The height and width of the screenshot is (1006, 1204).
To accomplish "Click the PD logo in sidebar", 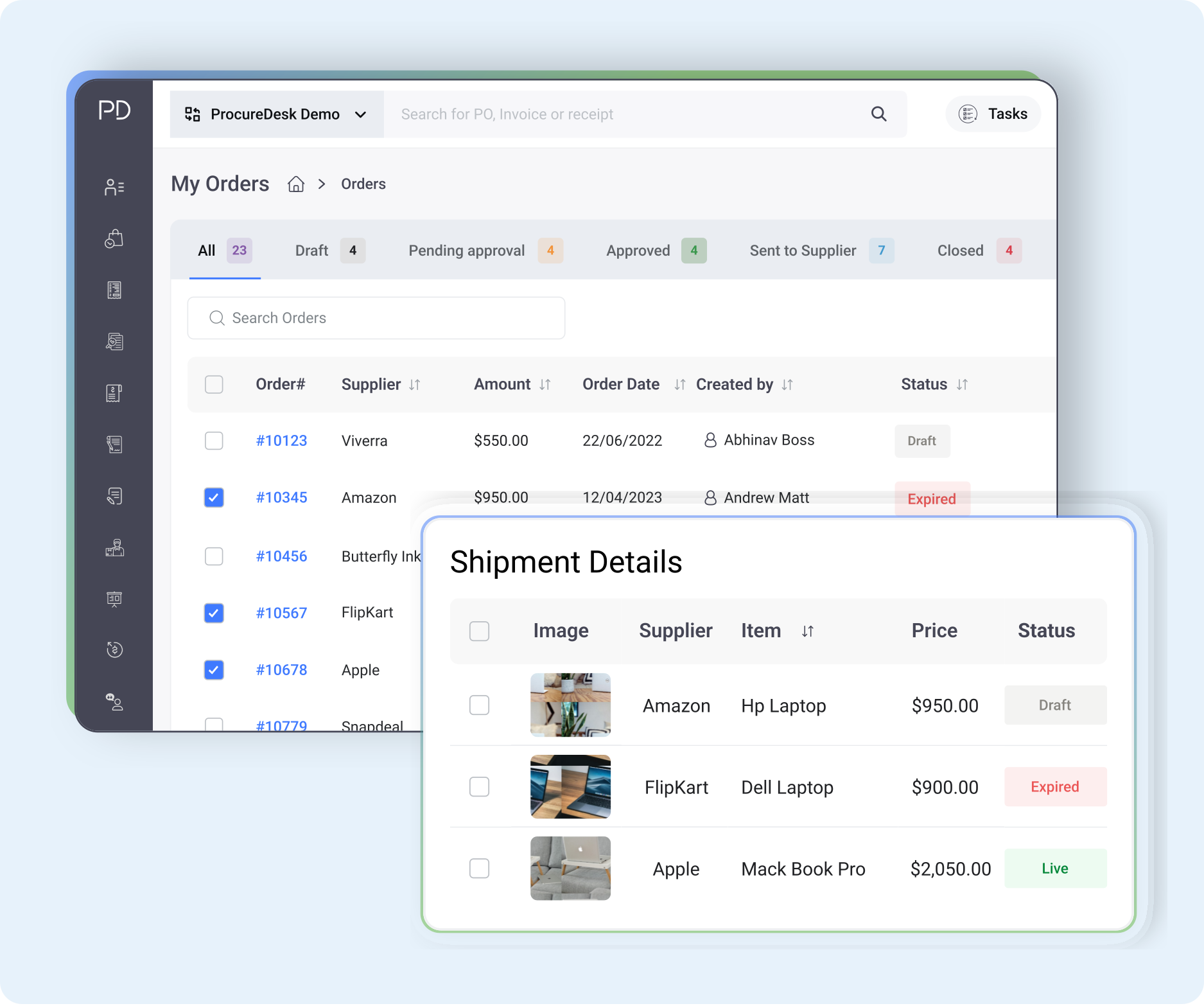I will point(114,110).
